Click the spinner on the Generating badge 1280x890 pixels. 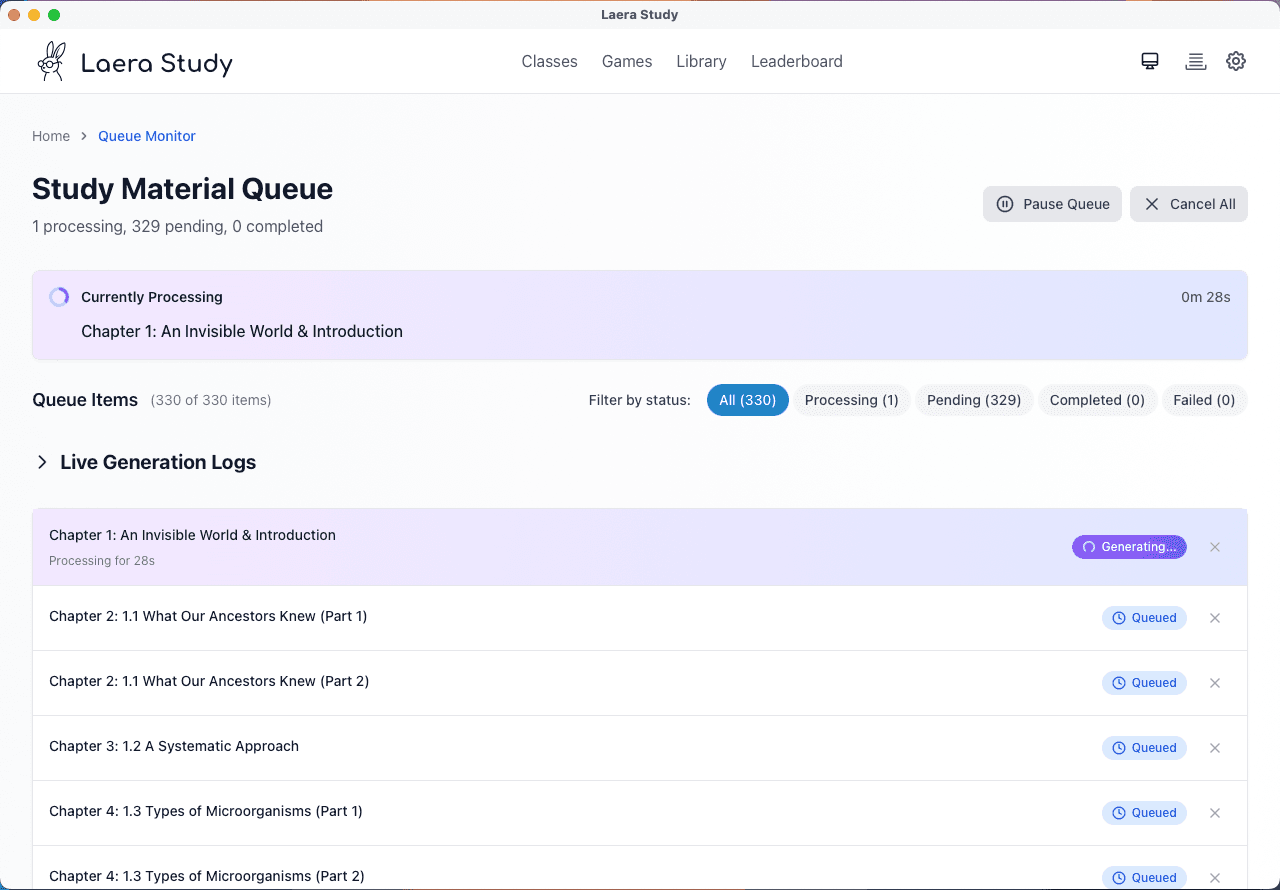tap(1088, 547)
